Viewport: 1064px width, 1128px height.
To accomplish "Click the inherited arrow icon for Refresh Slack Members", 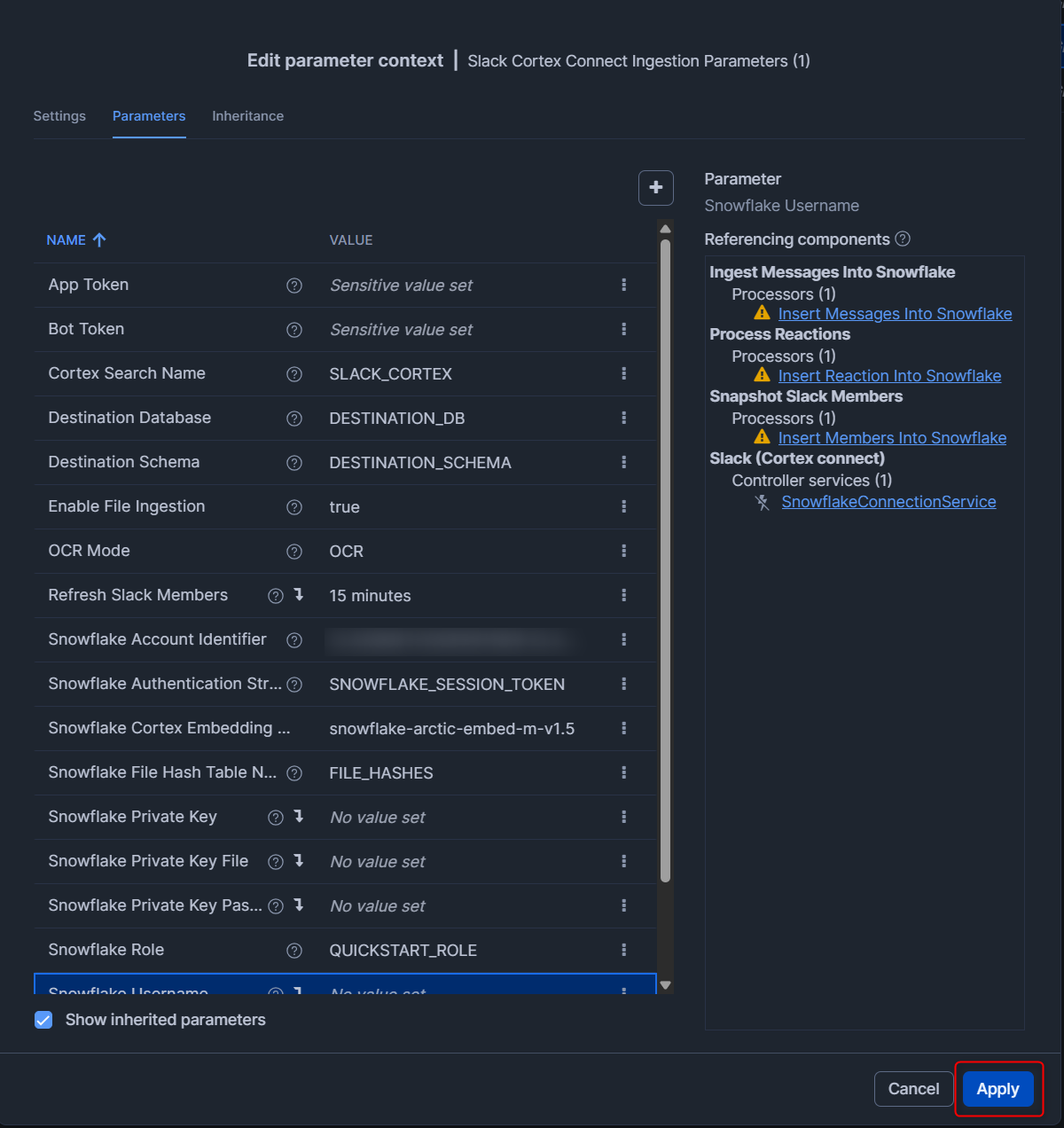I will (x=299, y=595).
